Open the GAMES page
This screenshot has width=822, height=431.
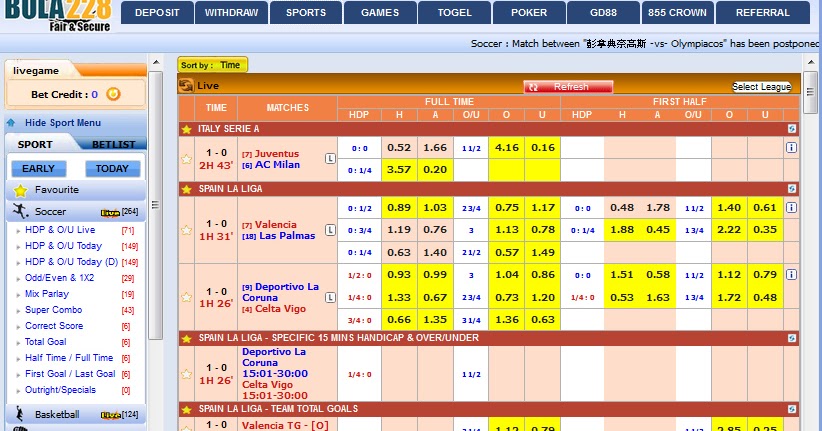click(x=380, y=13)
